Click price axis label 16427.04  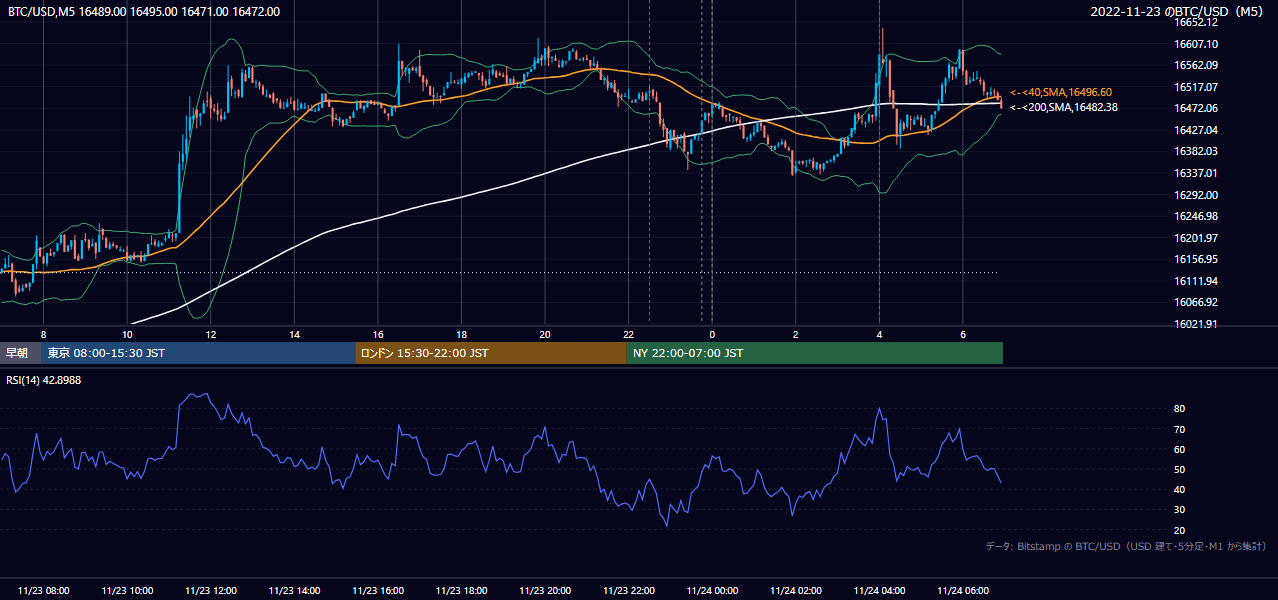1195,130
